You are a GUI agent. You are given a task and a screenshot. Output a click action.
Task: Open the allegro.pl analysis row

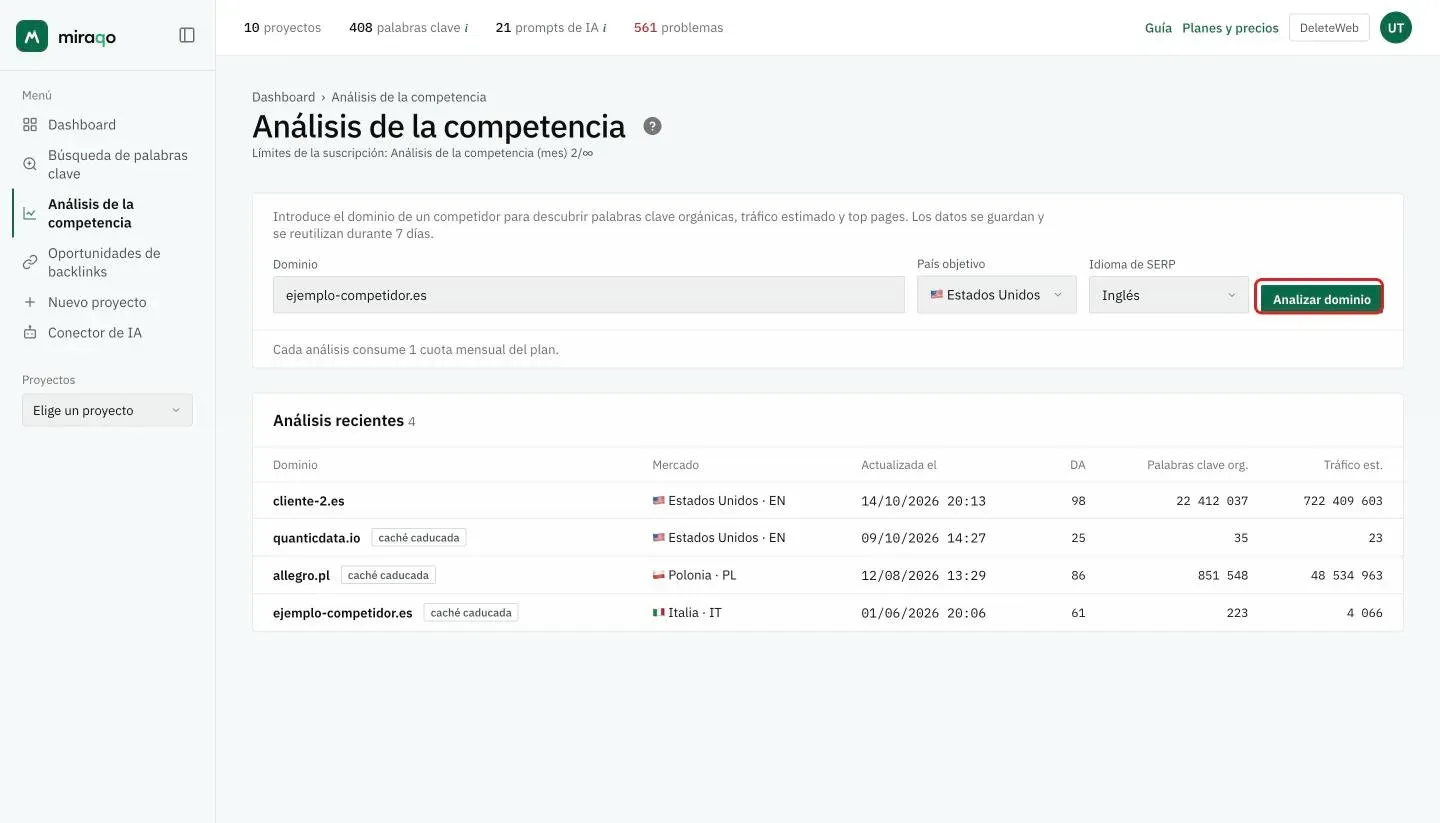[828, 575]
